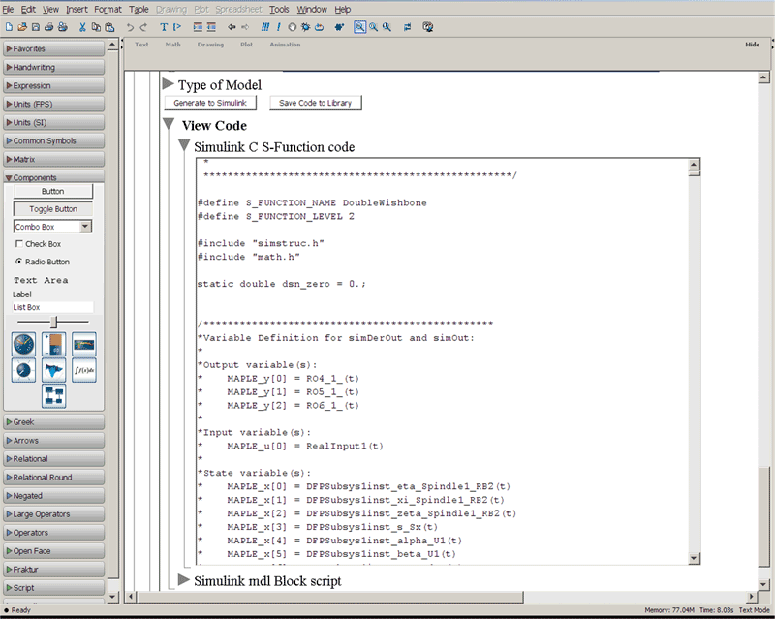Select the Radio Button component
The width and height of the screenshot is (775, 620).
click(x=19, y=262)
